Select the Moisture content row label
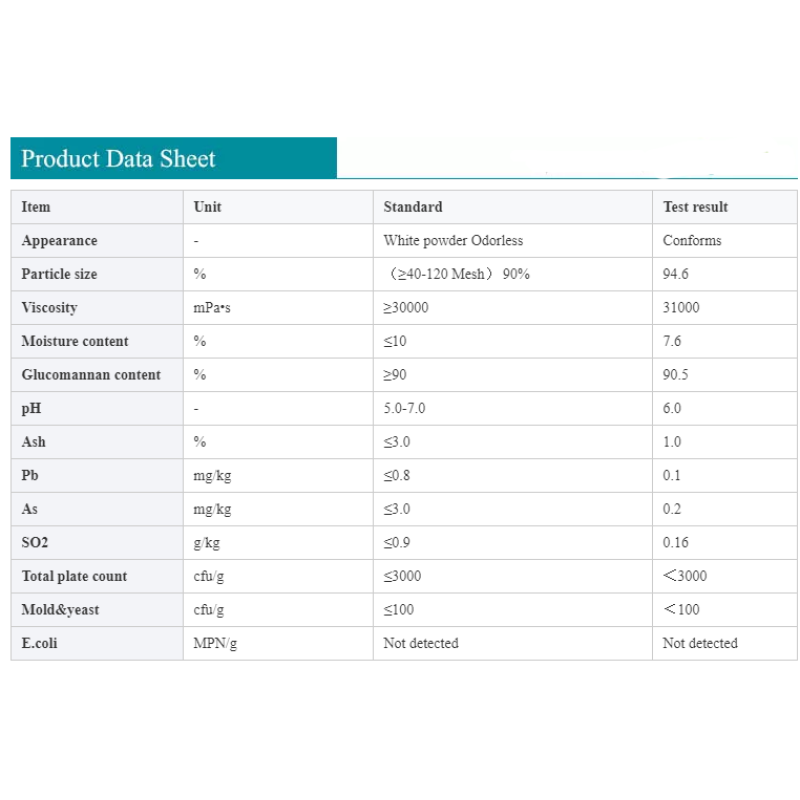 click(75, 341)
